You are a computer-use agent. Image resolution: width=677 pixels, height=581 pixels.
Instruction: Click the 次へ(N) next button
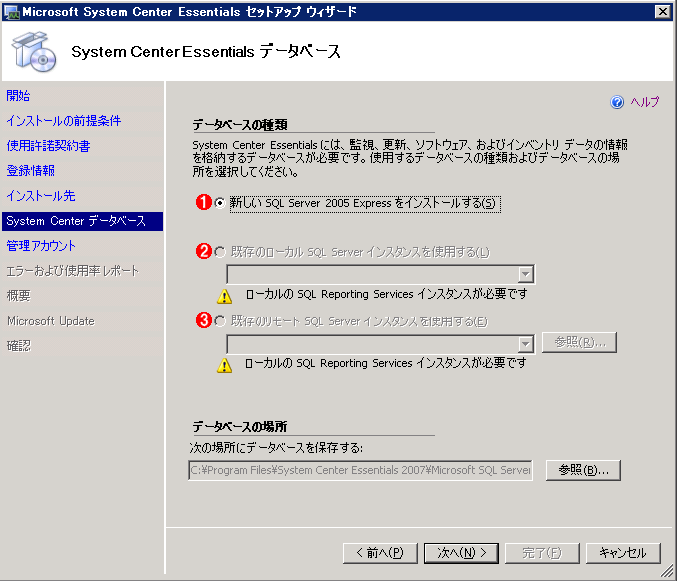click(x=461, y=553)
